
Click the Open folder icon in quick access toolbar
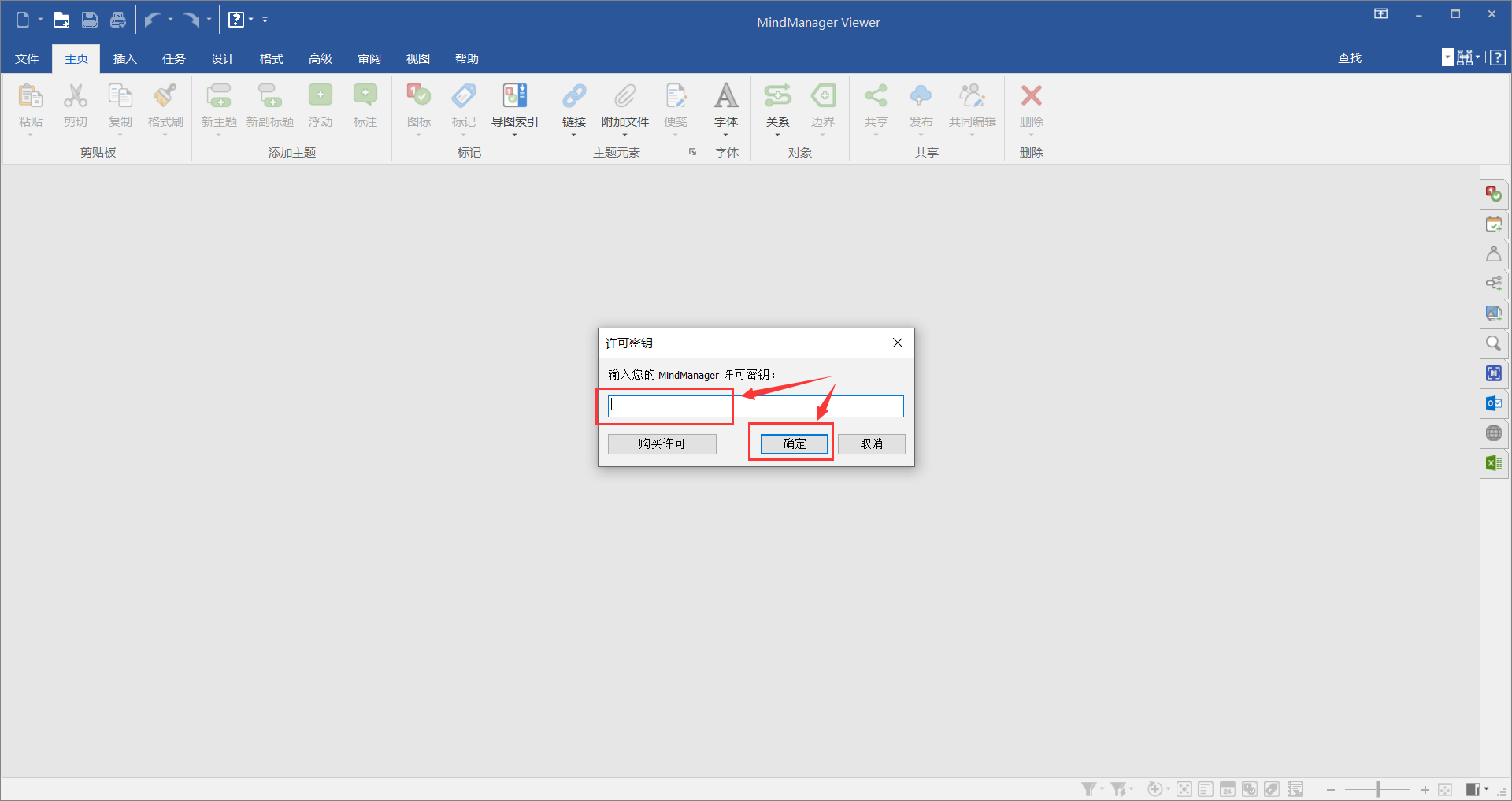coord(61,20)
